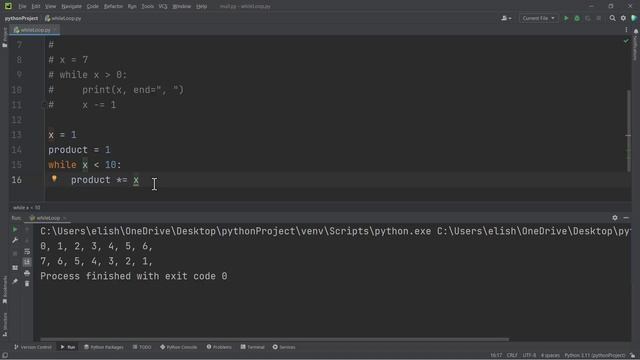Open the Navigate menu
The image size is (640, 360).
(71, 6)
